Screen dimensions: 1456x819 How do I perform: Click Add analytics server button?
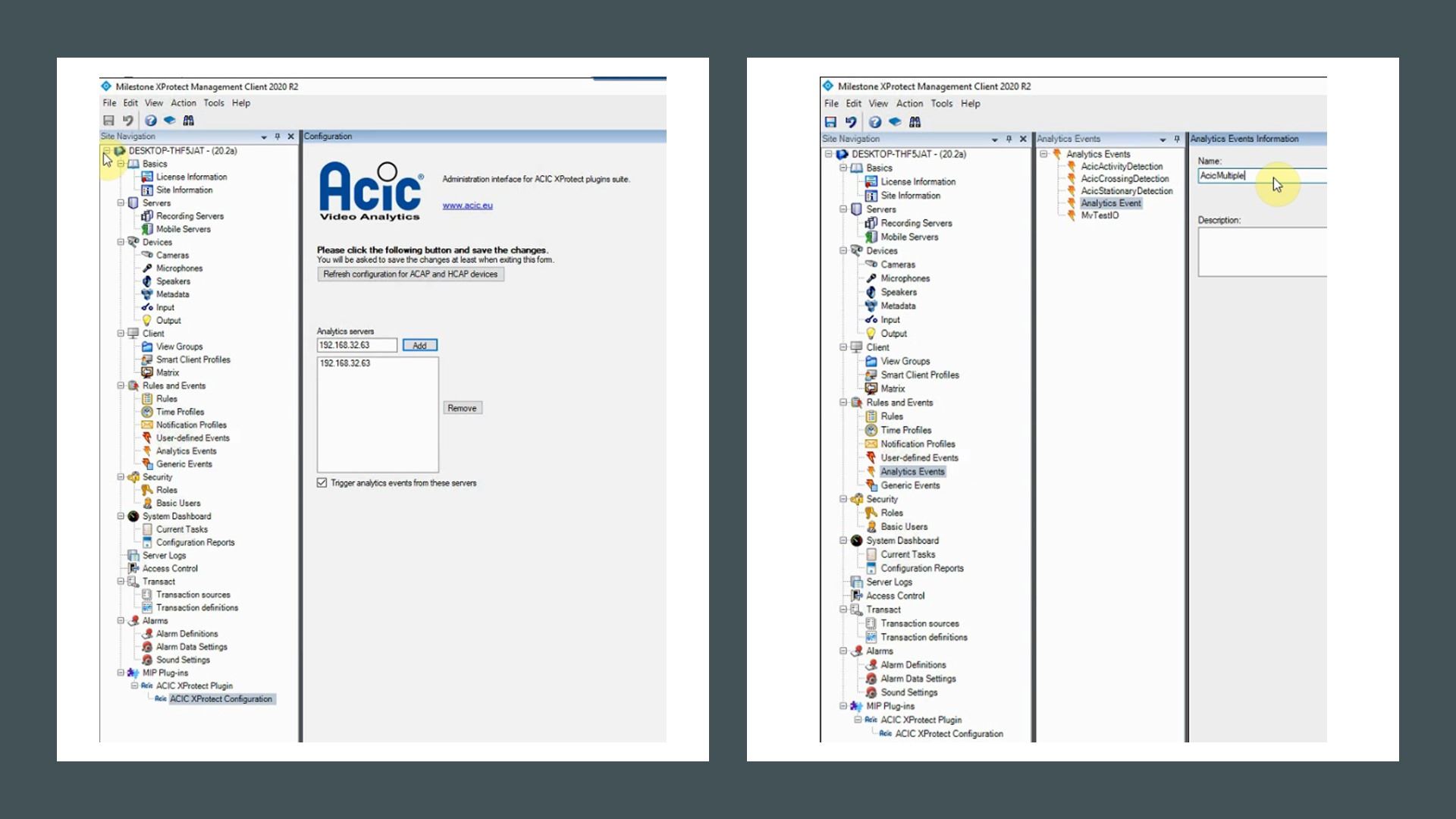[x=419, y=346]
